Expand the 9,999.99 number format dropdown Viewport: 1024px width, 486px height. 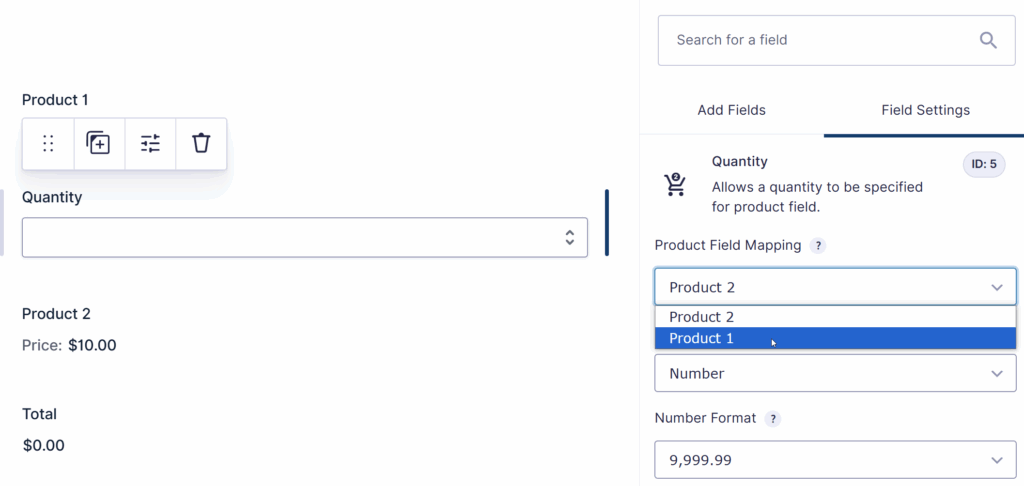pyautogui.click(x=835, y=460)
